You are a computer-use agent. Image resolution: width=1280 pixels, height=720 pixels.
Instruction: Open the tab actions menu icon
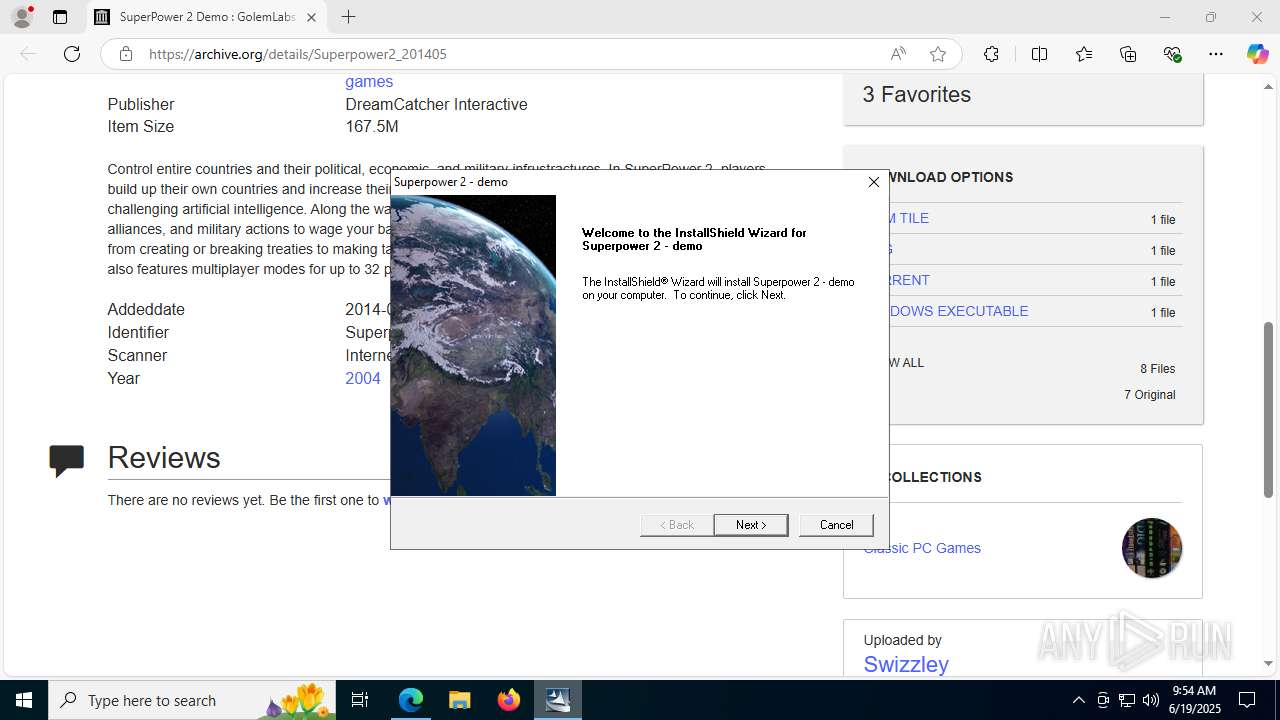click(x=60, y=17)
